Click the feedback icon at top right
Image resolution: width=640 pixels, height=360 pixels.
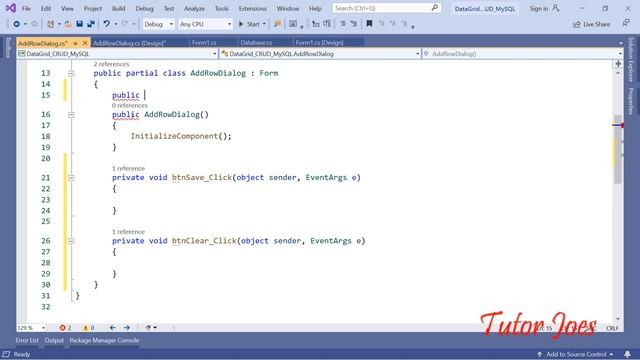[626, 23]
